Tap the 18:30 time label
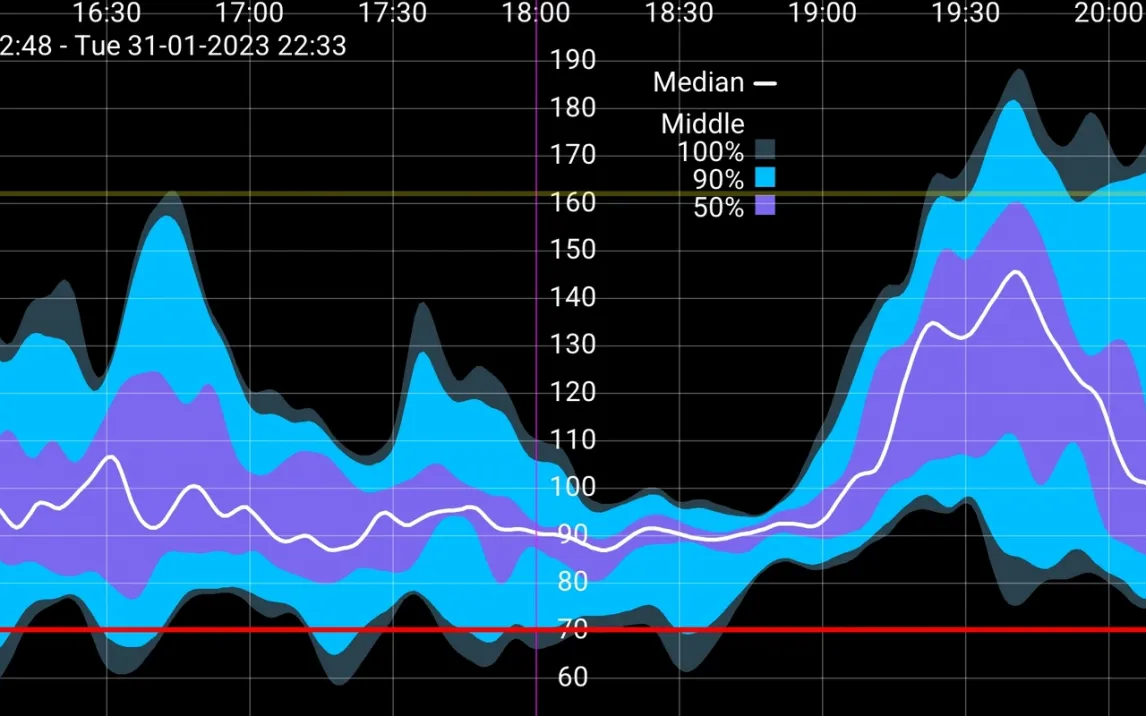The height and width of the screenshot is (716, 1146). click(679, 13)
